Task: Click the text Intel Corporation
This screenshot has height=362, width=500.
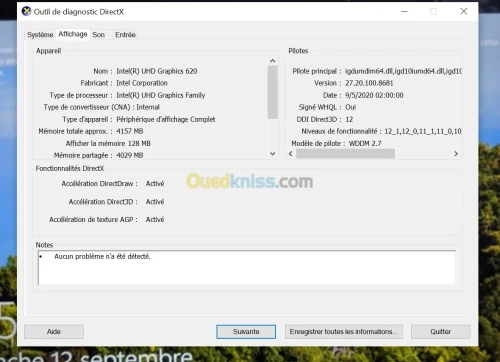Action: click(x=142, y=83)
